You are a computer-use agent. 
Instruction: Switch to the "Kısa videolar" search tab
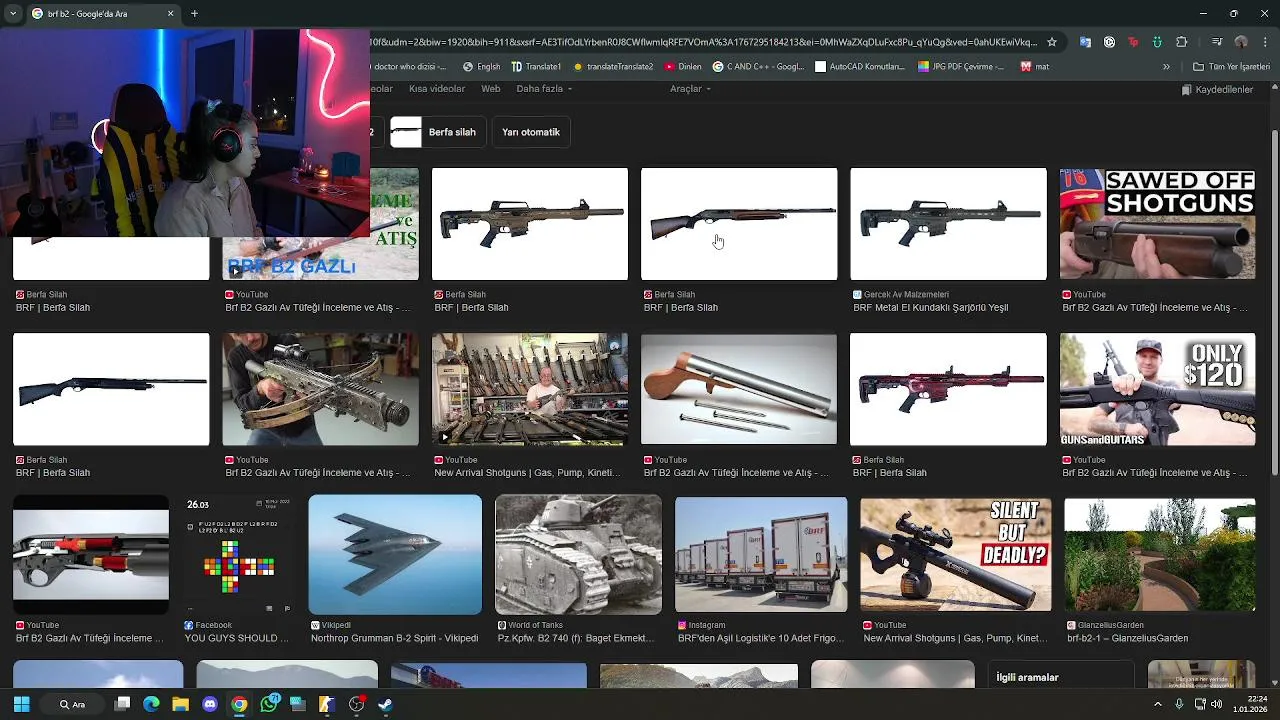coord(437,89)
